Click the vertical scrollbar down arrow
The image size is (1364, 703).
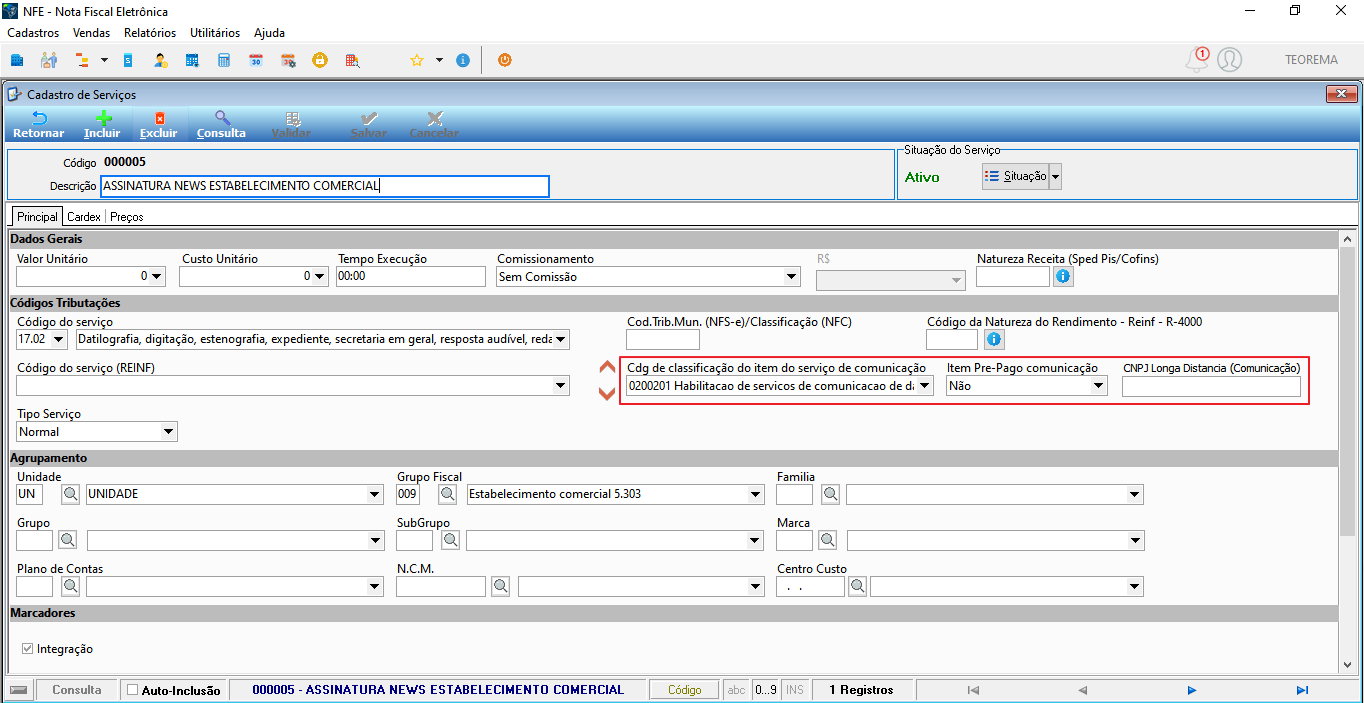[x=1346, y=664]
